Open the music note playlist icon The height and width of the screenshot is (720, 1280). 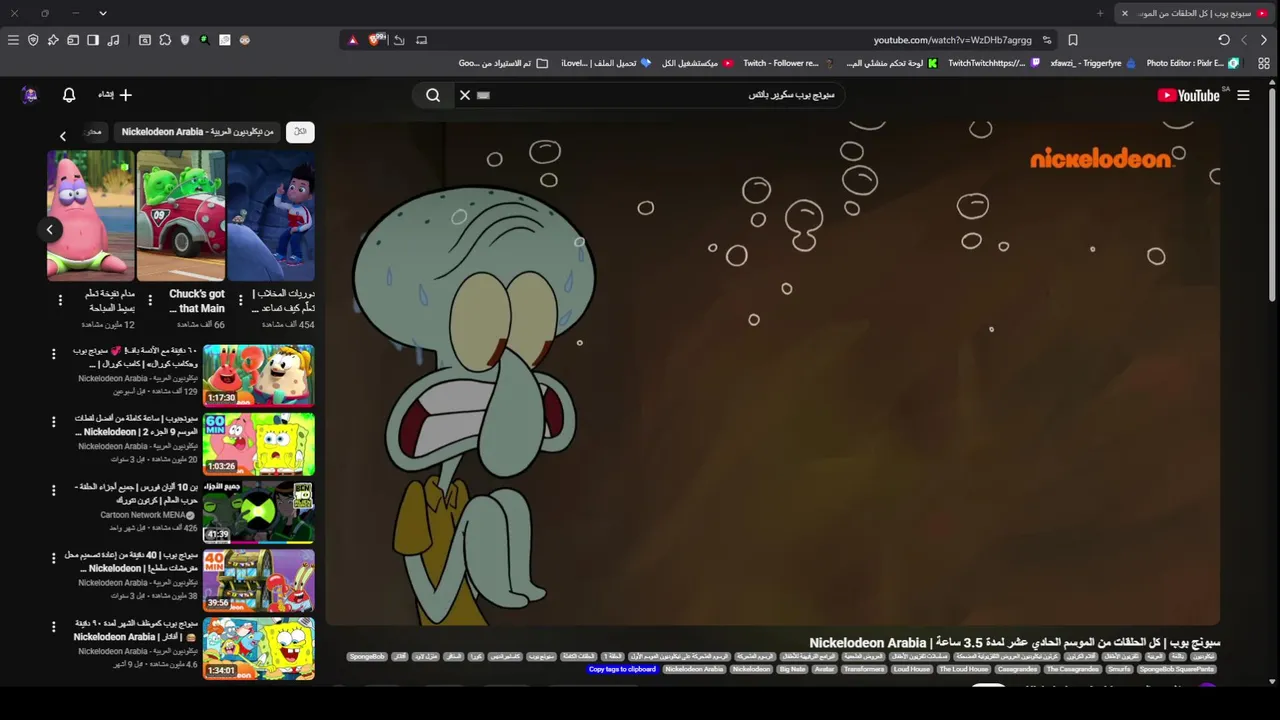tap(113, 40)
